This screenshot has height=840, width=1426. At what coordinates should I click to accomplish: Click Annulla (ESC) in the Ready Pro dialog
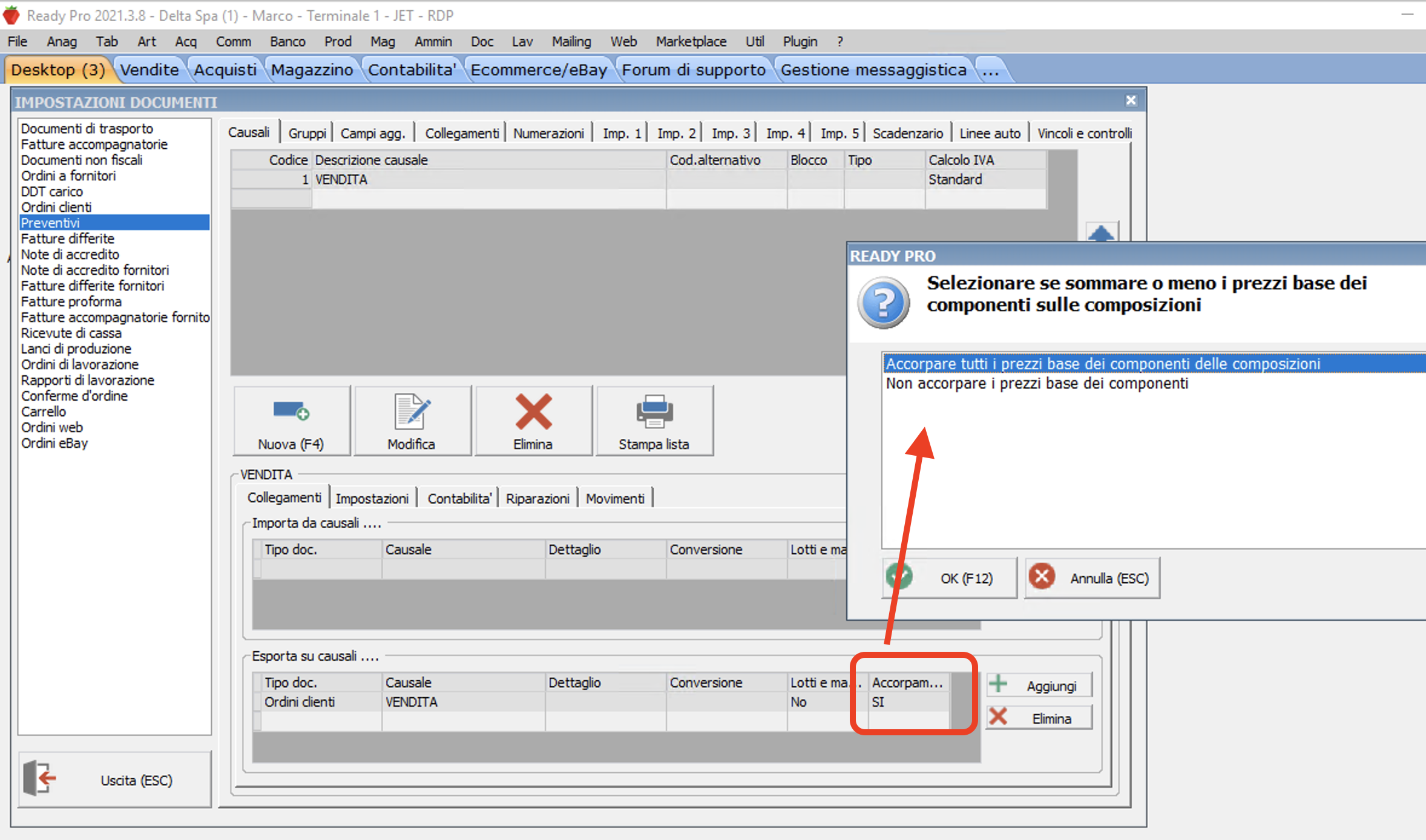tap(1092, 578)
